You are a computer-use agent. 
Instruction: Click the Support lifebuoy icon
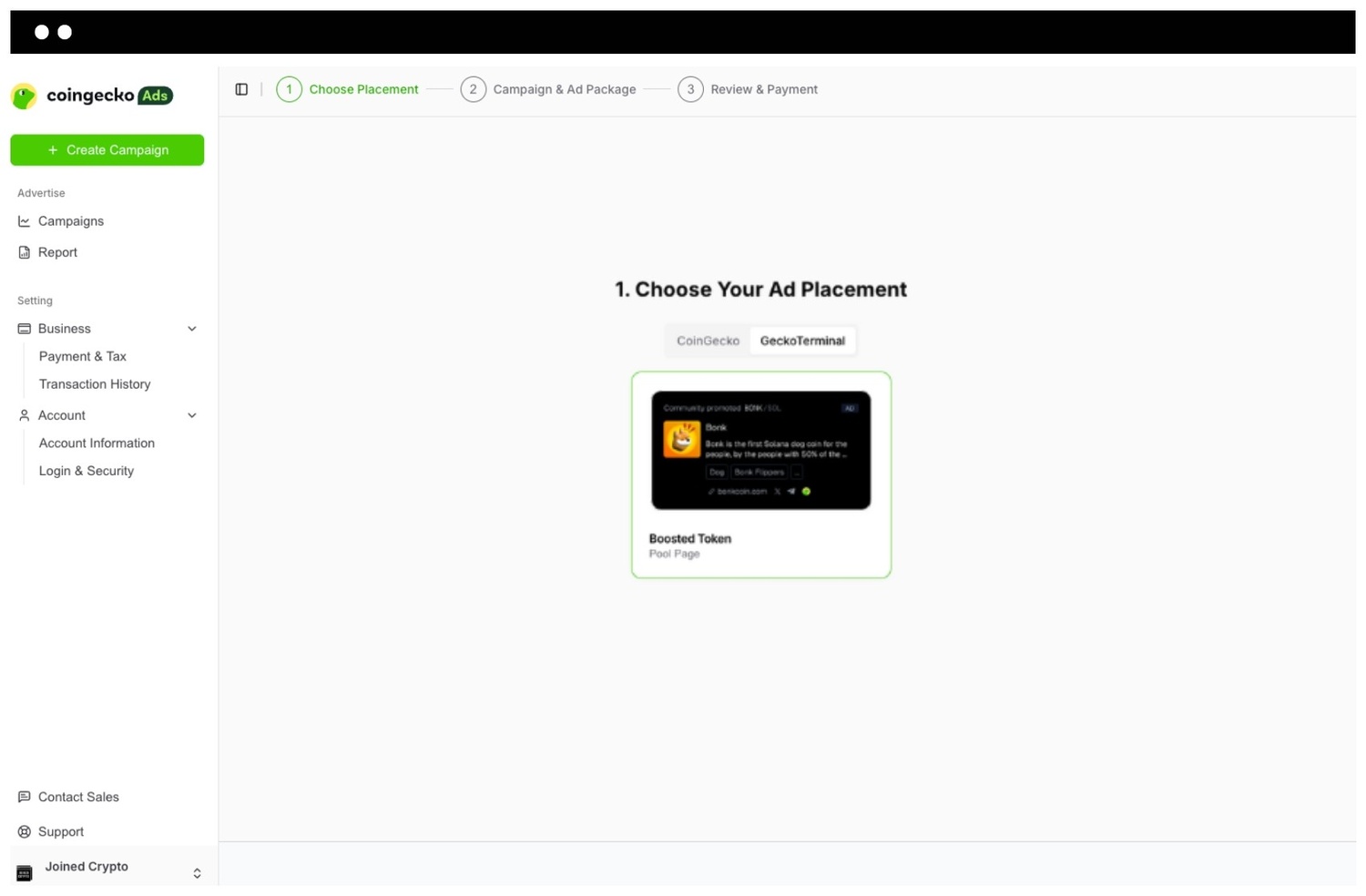pos(25,831)
